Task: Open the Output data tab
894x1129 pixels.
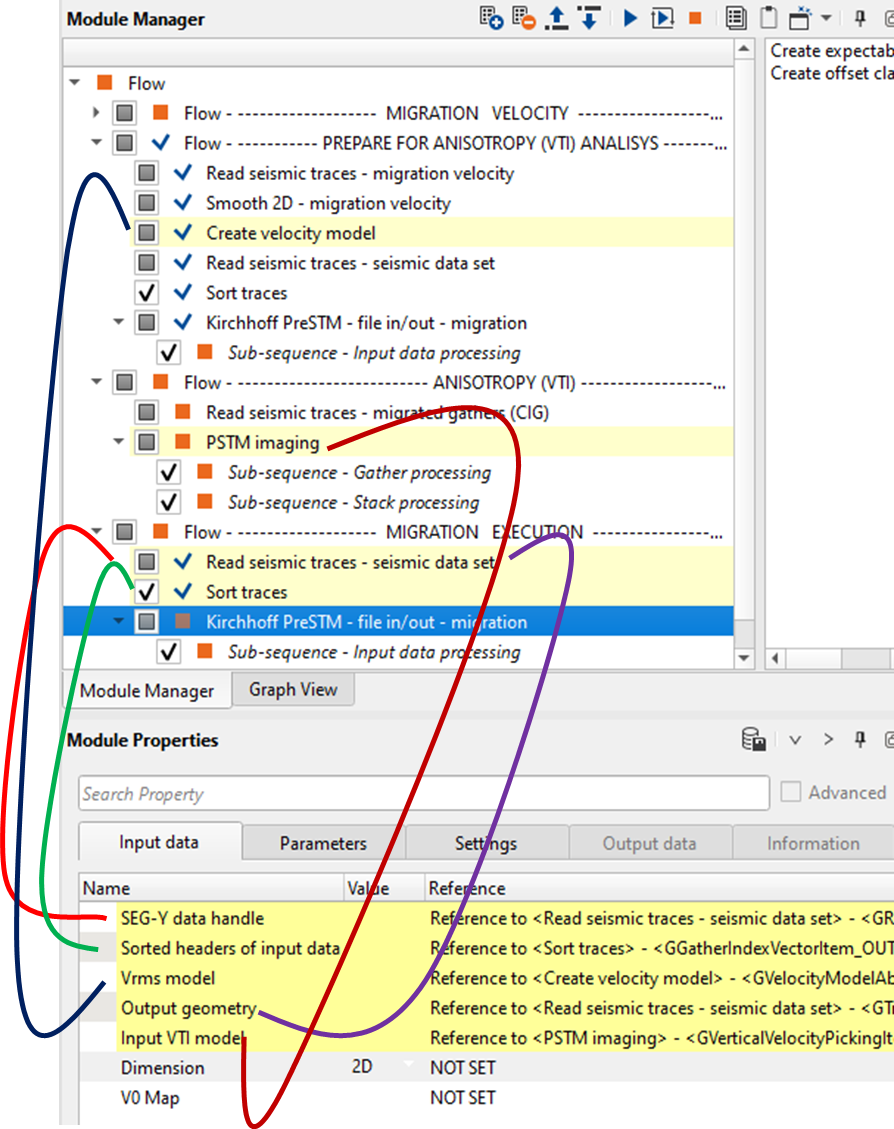Action: pos(649,843)
